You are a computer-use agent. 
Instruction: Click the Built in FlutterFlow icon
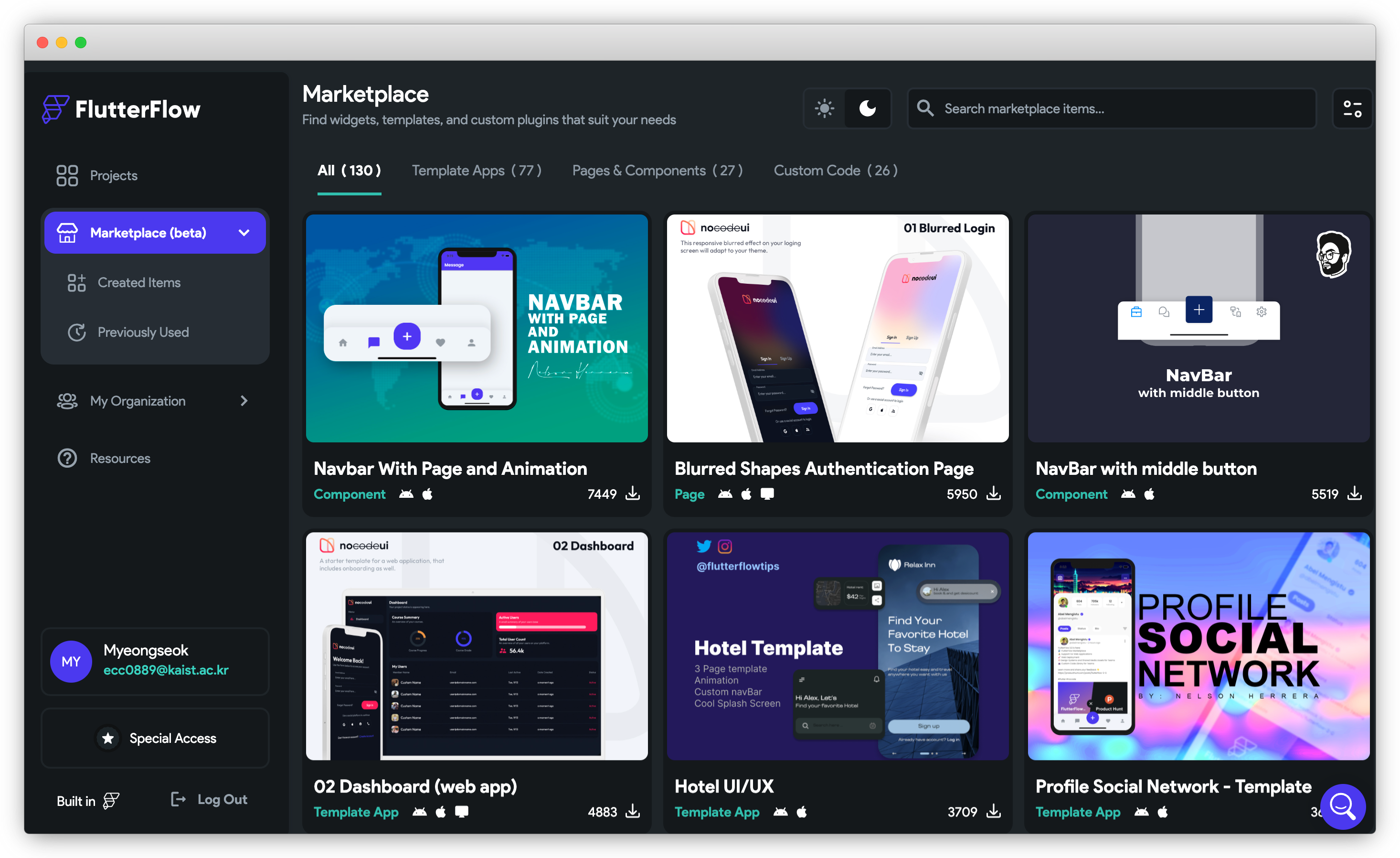[111, 801]
